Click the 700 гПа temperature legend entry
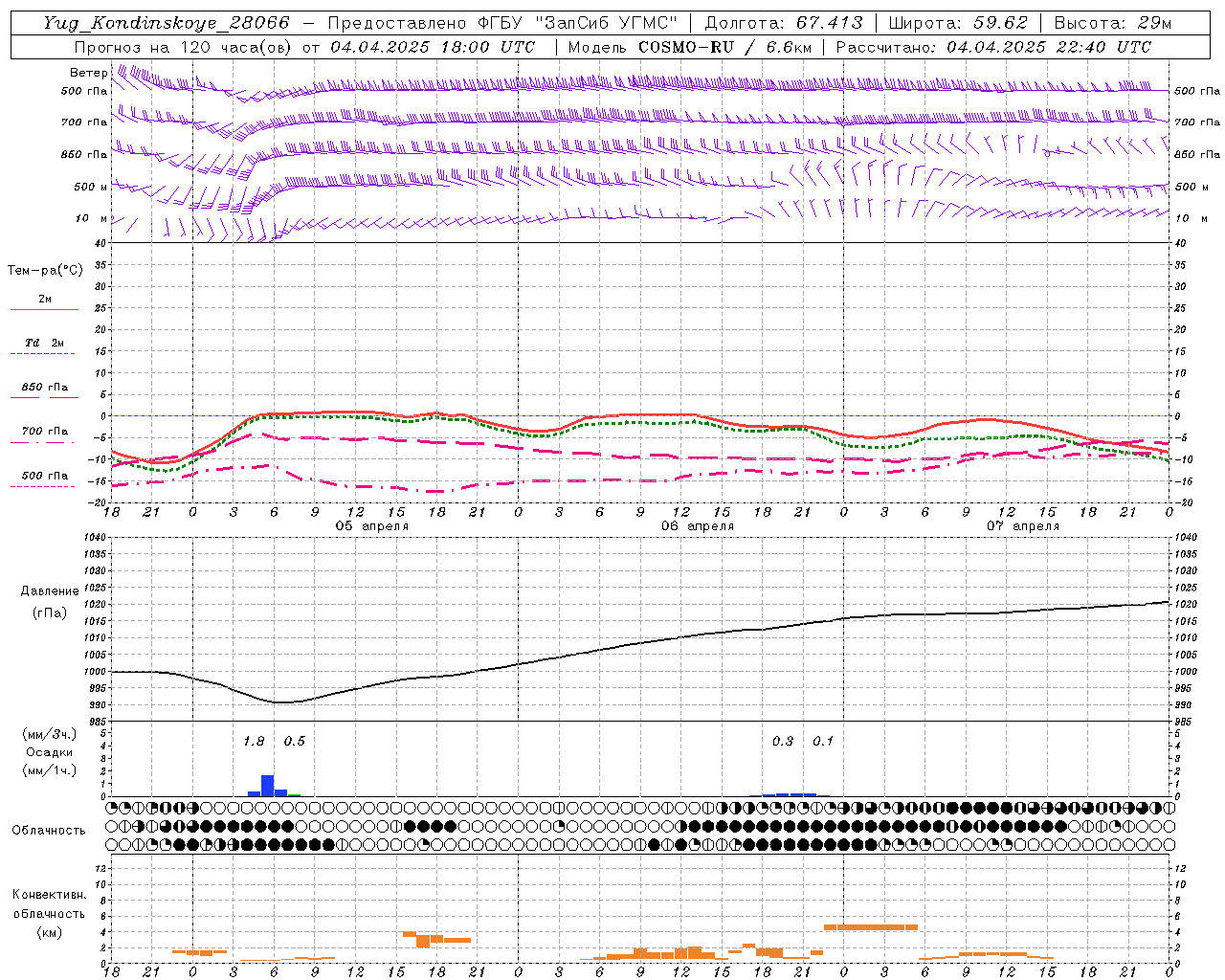 click(44, 434)
